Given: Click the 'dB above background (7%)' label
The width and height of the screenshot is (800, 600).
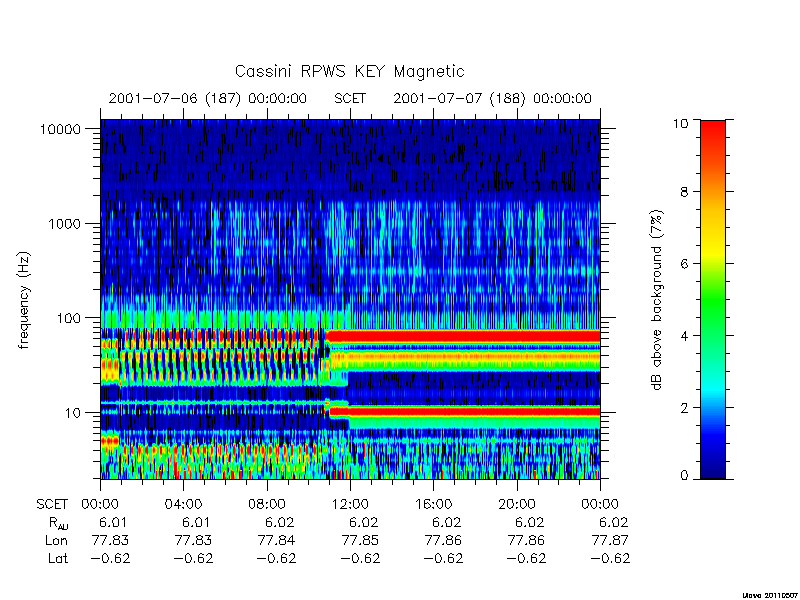Looking at the screenshot, I should tap(657, 301).
